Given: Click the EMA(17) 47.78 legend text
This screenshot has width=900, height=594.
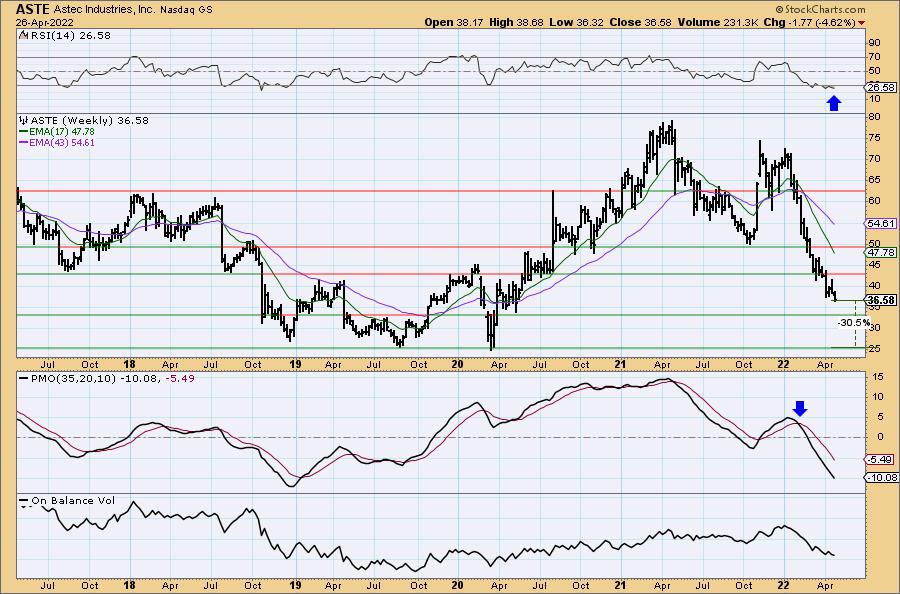Looking at the screenshot, I should 63,132.
